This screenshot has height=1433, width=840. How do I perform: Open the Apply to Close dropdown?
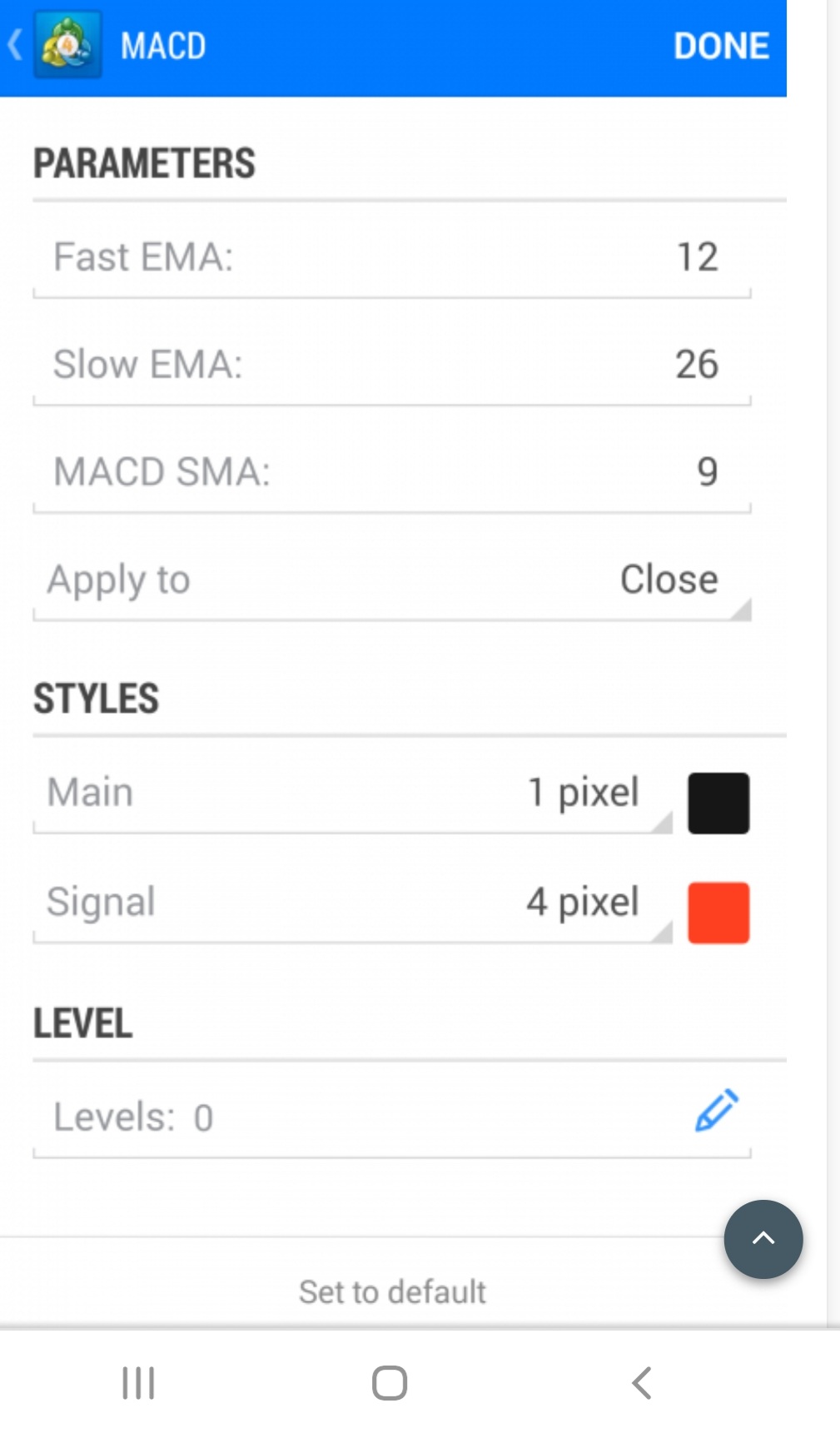coord(669,580)
